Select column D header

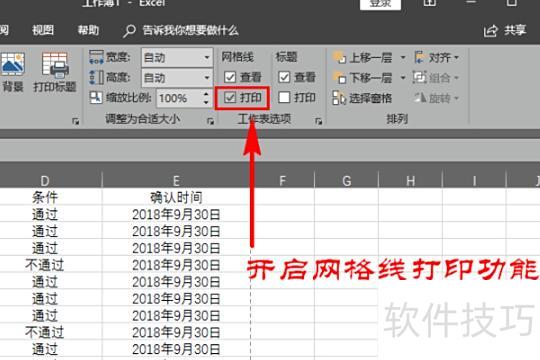click(x=45, y=181)
